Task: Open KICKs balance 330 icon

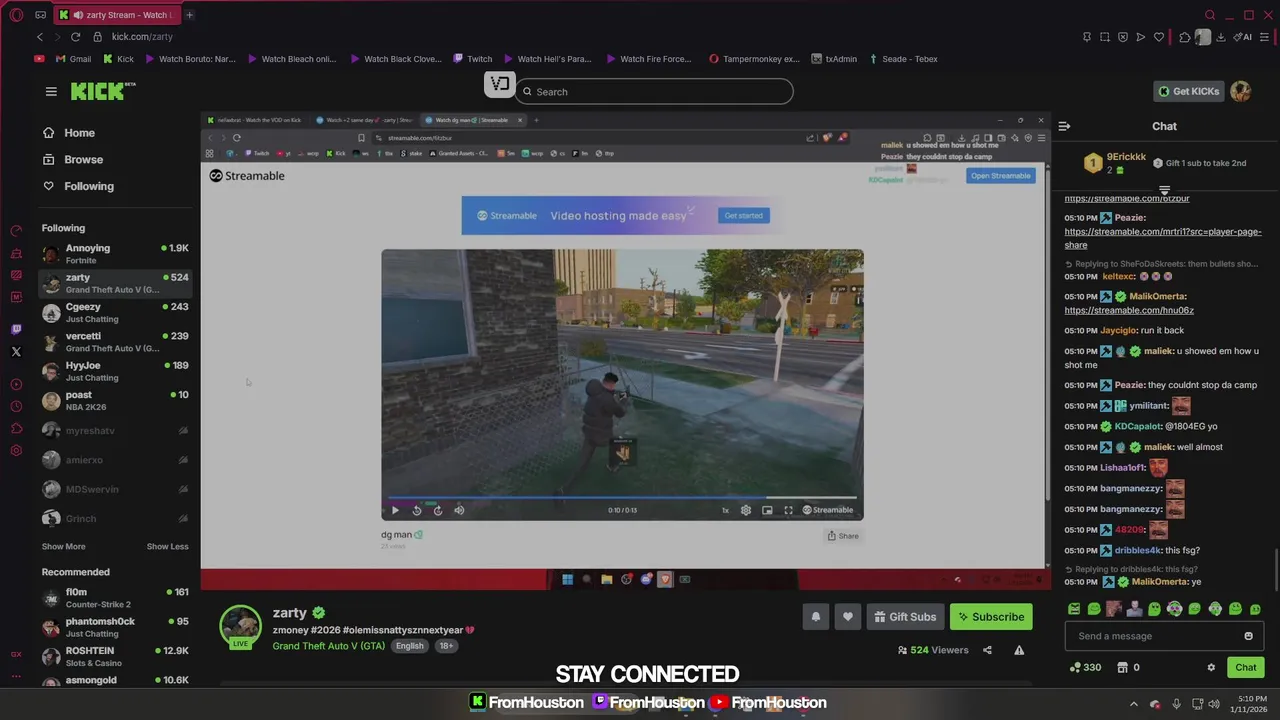Action: (1085, 668)
